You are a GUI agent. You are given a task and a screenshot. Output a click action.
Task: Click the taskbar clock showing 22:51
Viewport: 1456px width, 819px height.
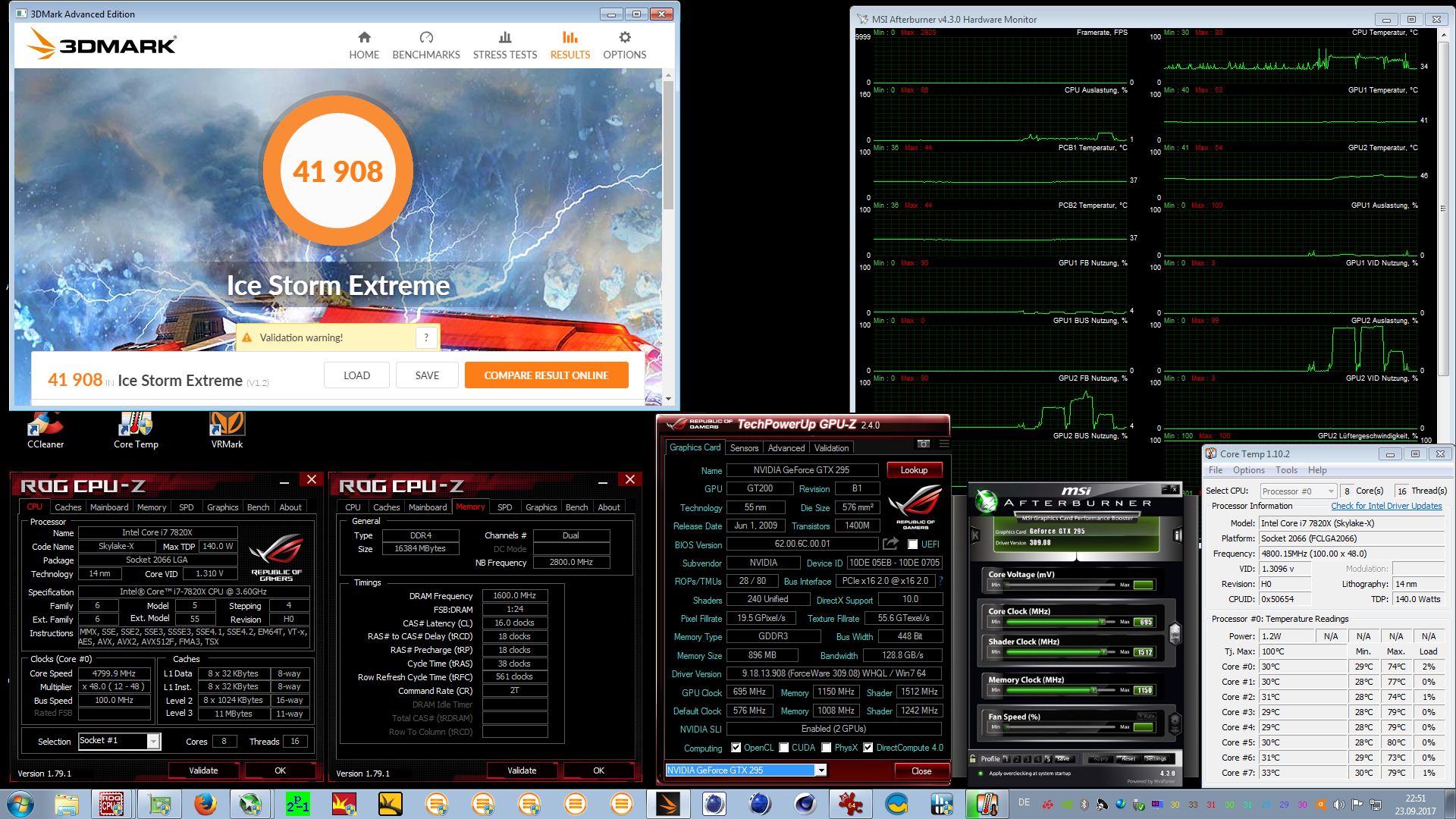[1415, 799]
